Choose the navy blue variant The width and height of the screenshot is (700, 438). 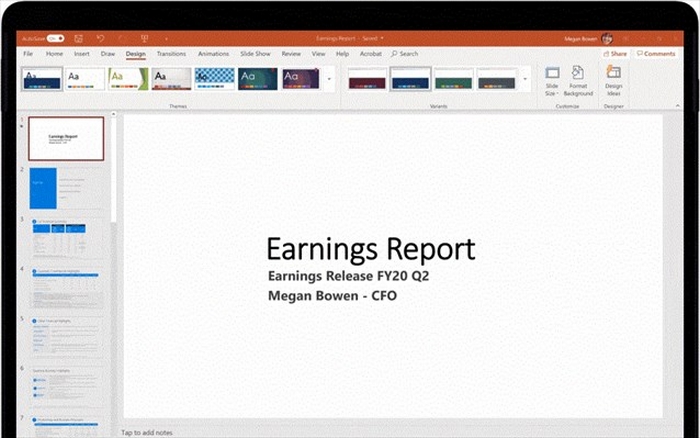point(410,79)
